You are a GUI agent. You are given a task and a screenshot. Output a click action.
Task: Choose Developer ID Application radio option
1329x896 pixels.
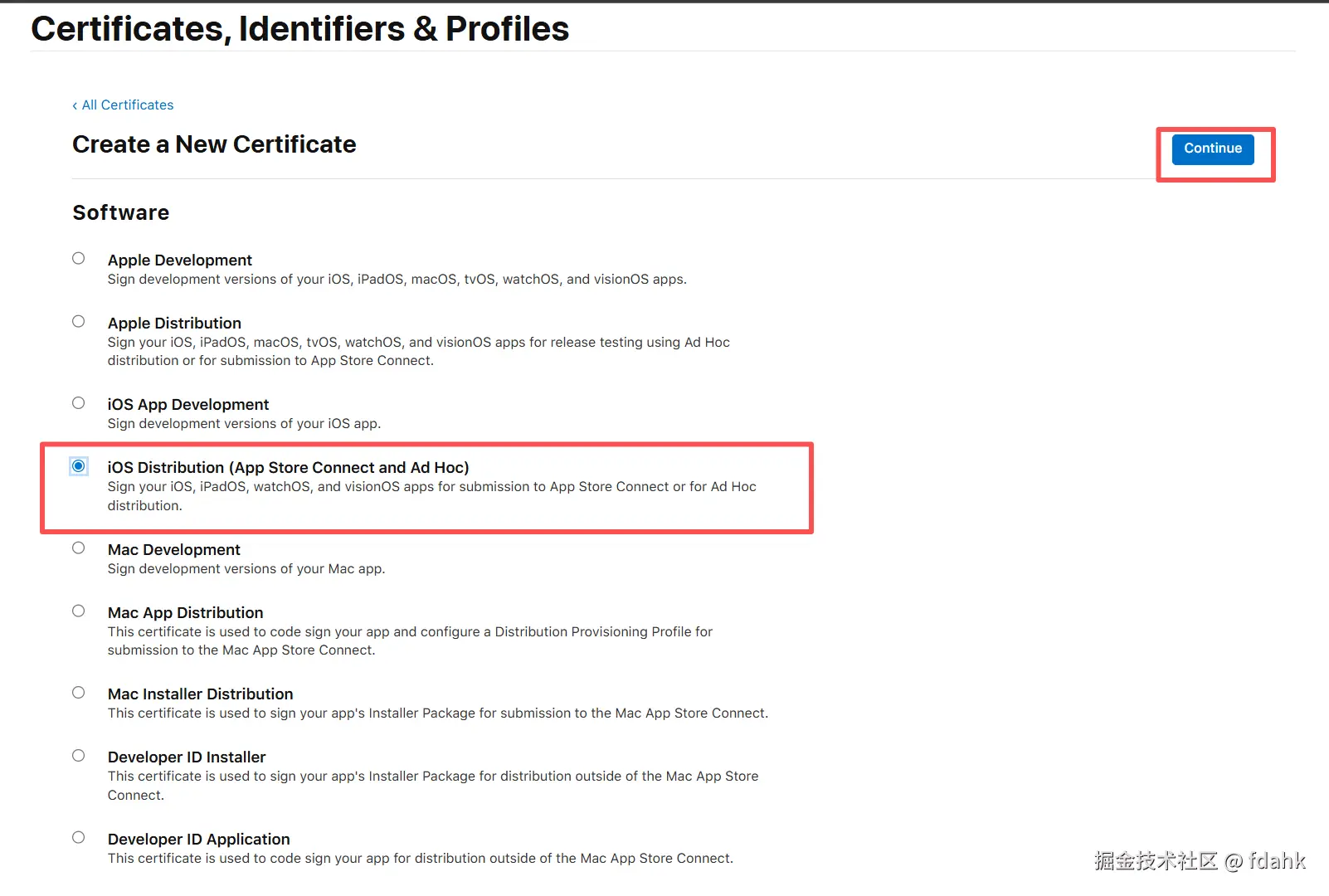point(78,837)
